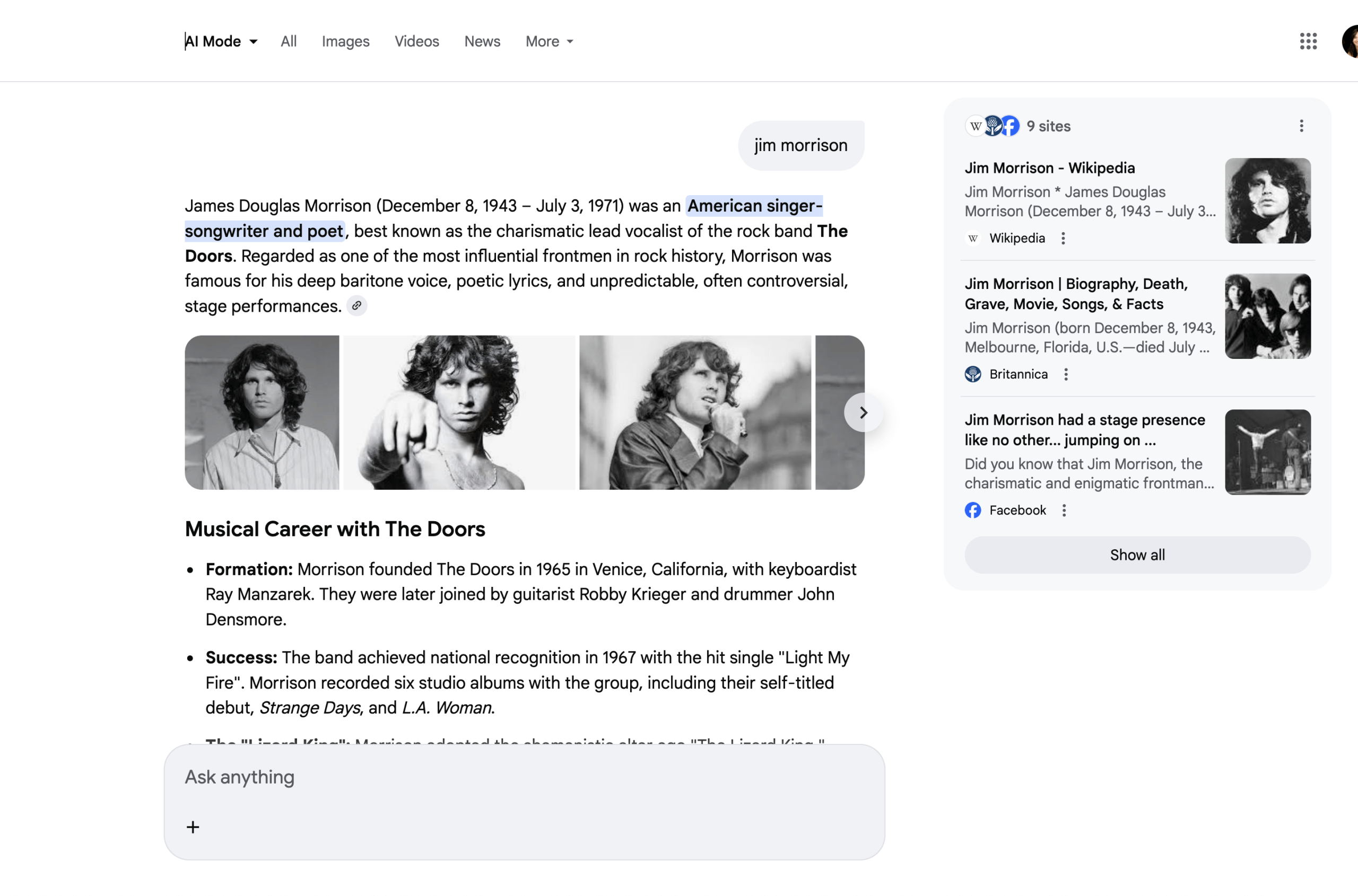The width and height of the screenshot is (1358, 896).
Task: Expand the AI Mode dropdown
Action: (x=221, y=41)
